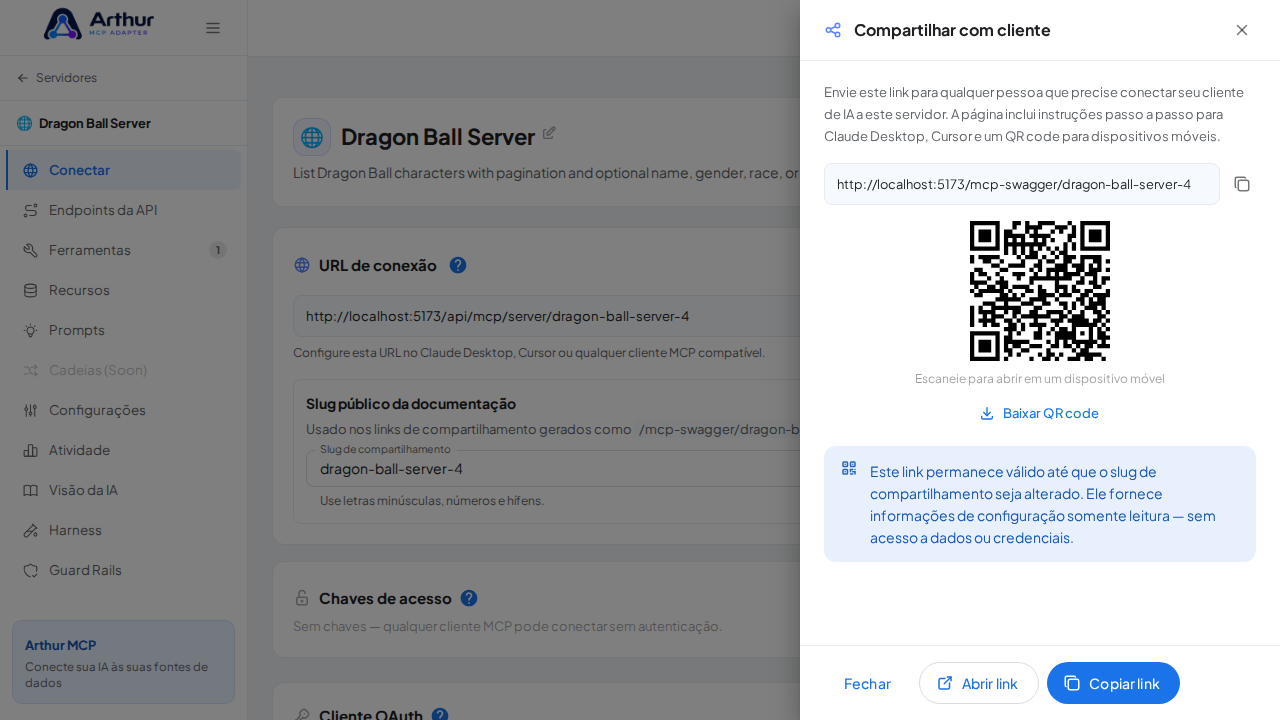
Task: Open help for Chaves de acesso
Action: click(469, 598)
